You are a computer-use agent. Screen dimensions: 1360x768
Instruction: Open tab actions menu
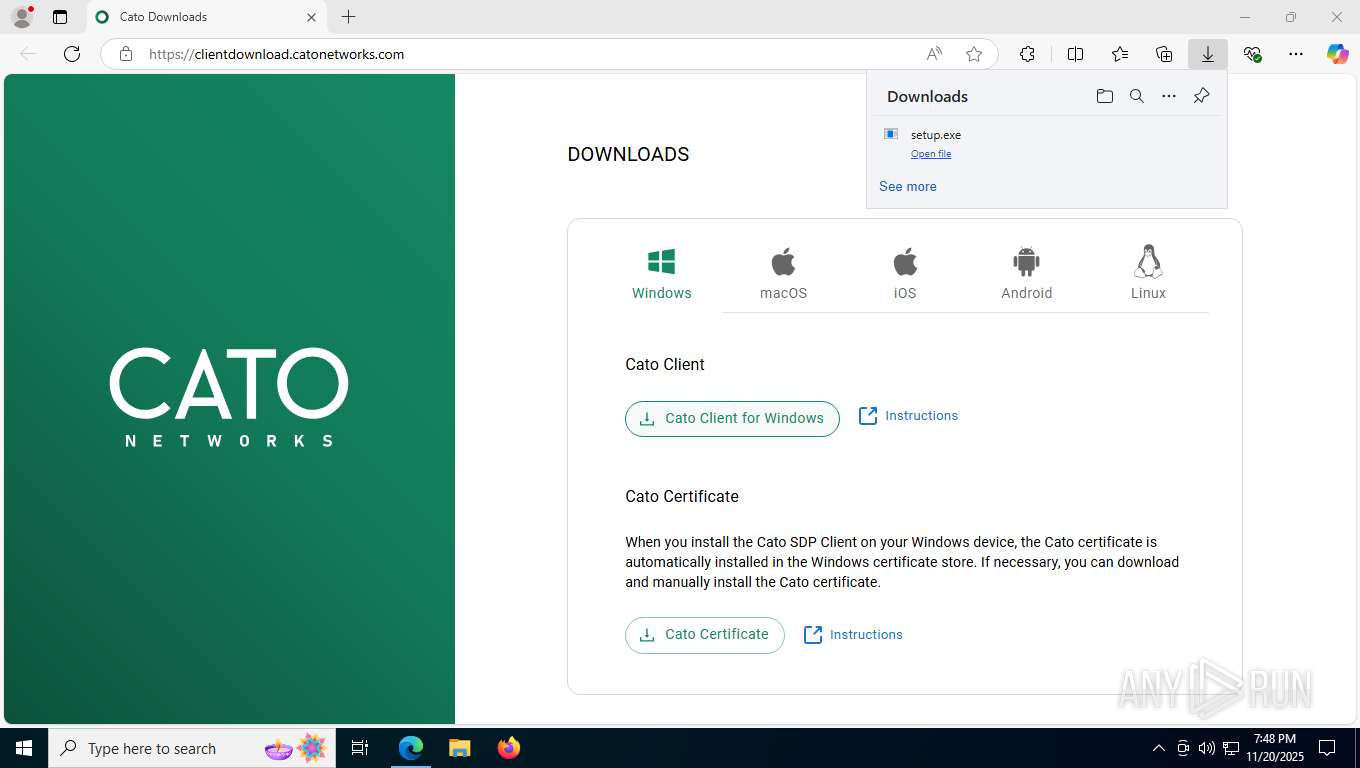(x=60, y=17)
